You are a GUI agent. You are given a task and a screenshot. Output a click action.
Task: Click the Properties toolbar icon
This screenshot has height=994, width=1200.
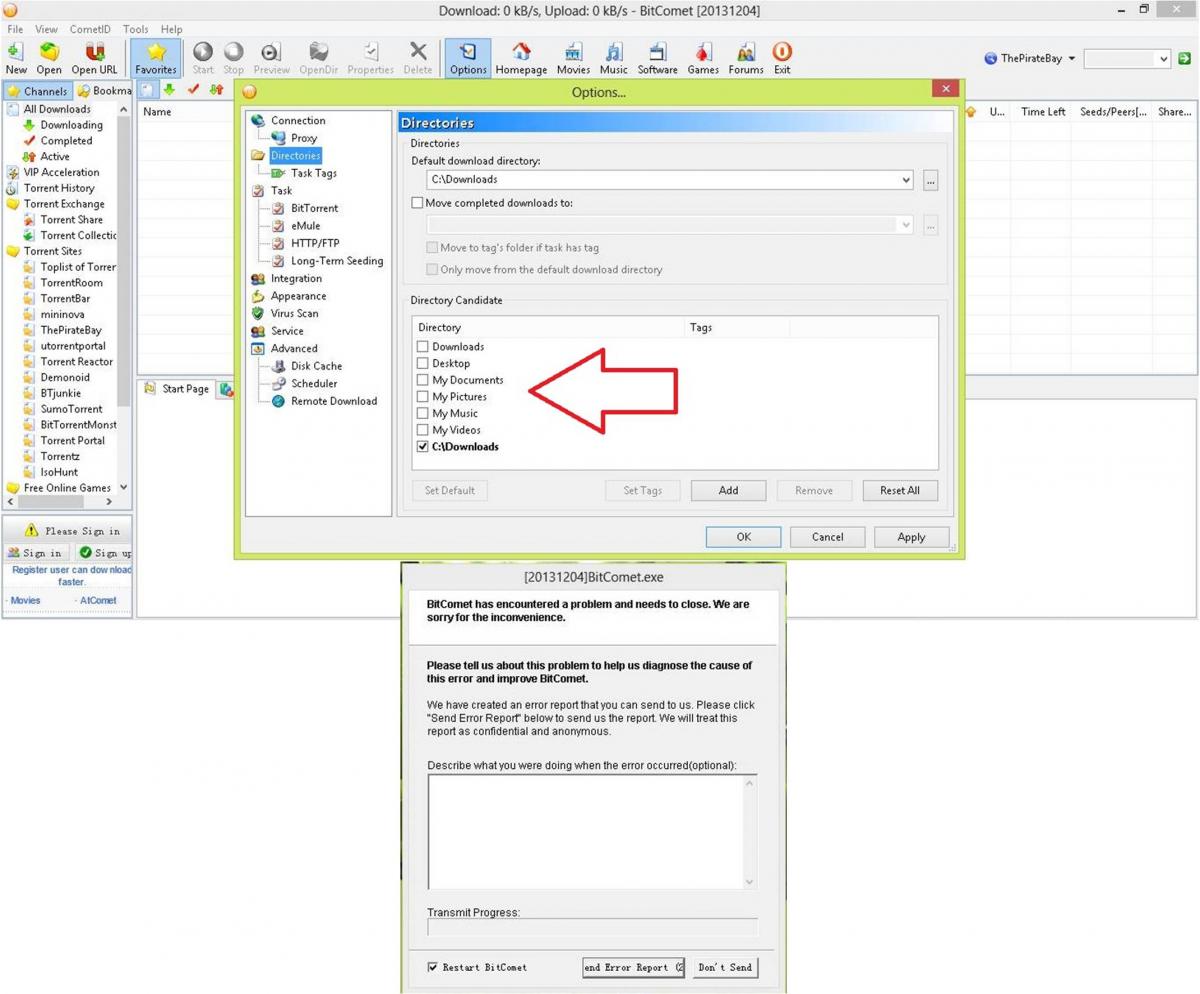[370, 58]
